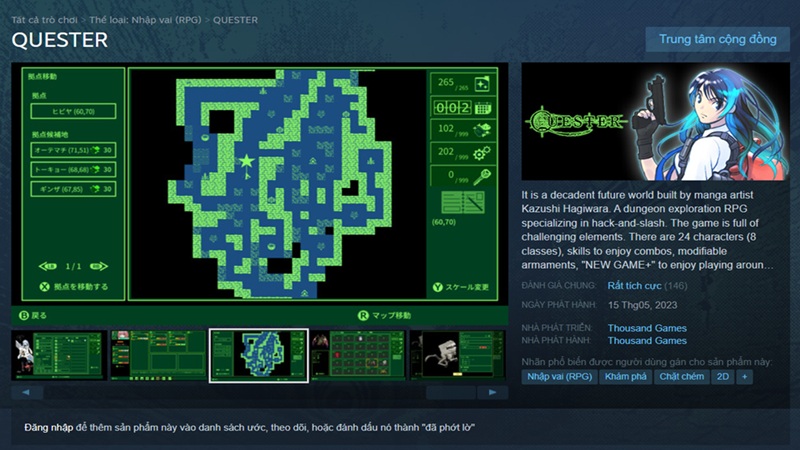800x450 pixels.
Task: Open publisher Thousand Games link
Action: coord(647,340)
